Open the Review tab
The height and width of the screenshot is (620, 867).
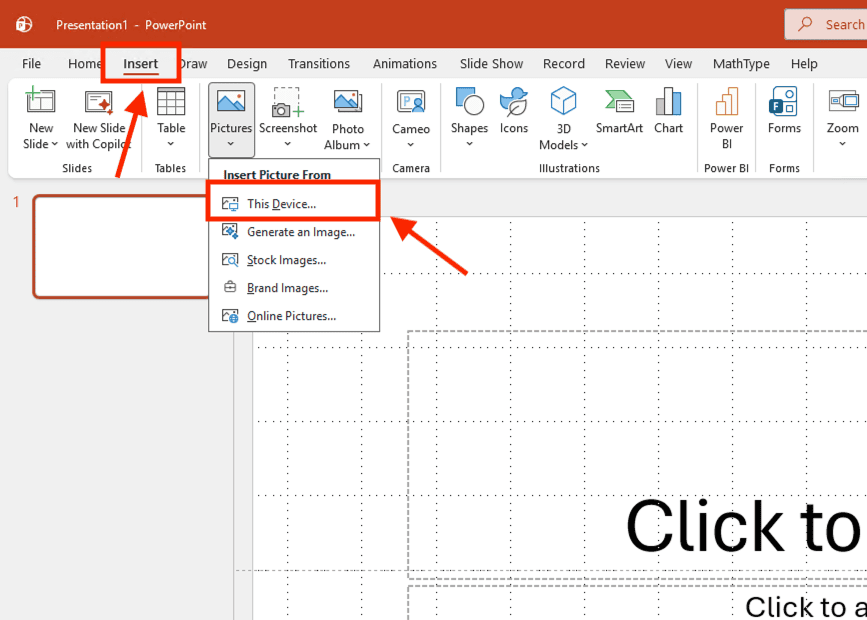tap(625, 64)
